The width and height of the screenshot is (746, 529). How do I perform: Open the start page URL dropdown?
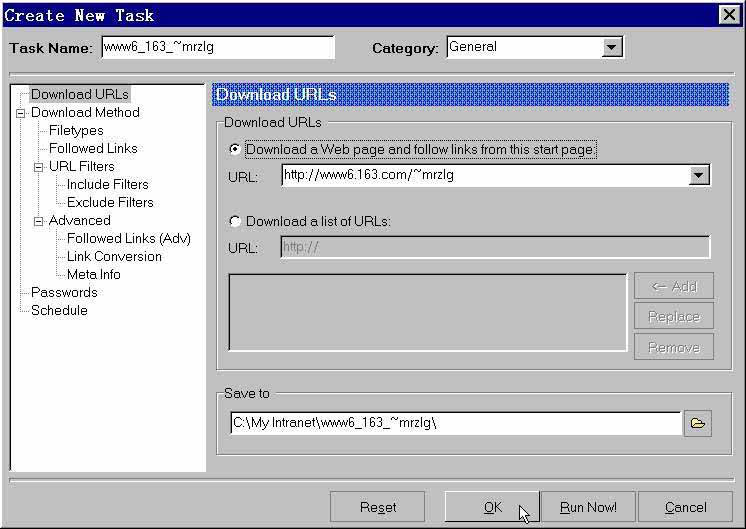(699, 175)
